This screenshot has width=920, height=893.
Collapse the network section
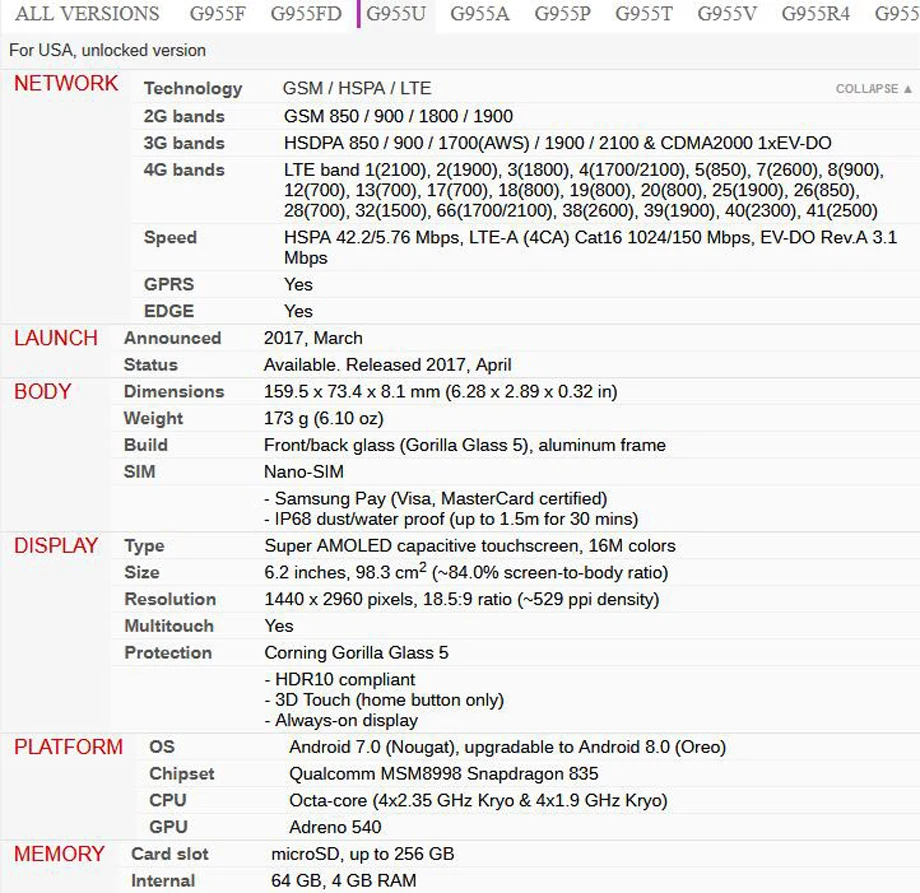click(874, 89)
